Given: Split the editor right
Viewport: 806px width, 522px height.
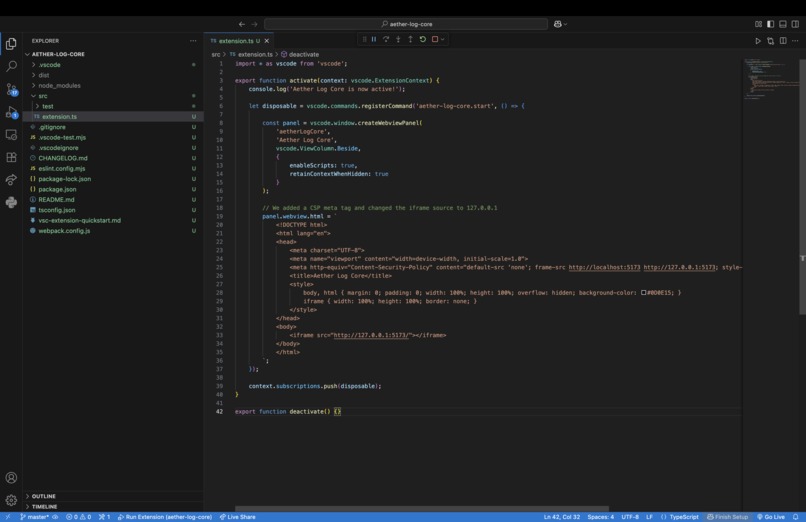Looking at the screenshot, I should point(783,41).
